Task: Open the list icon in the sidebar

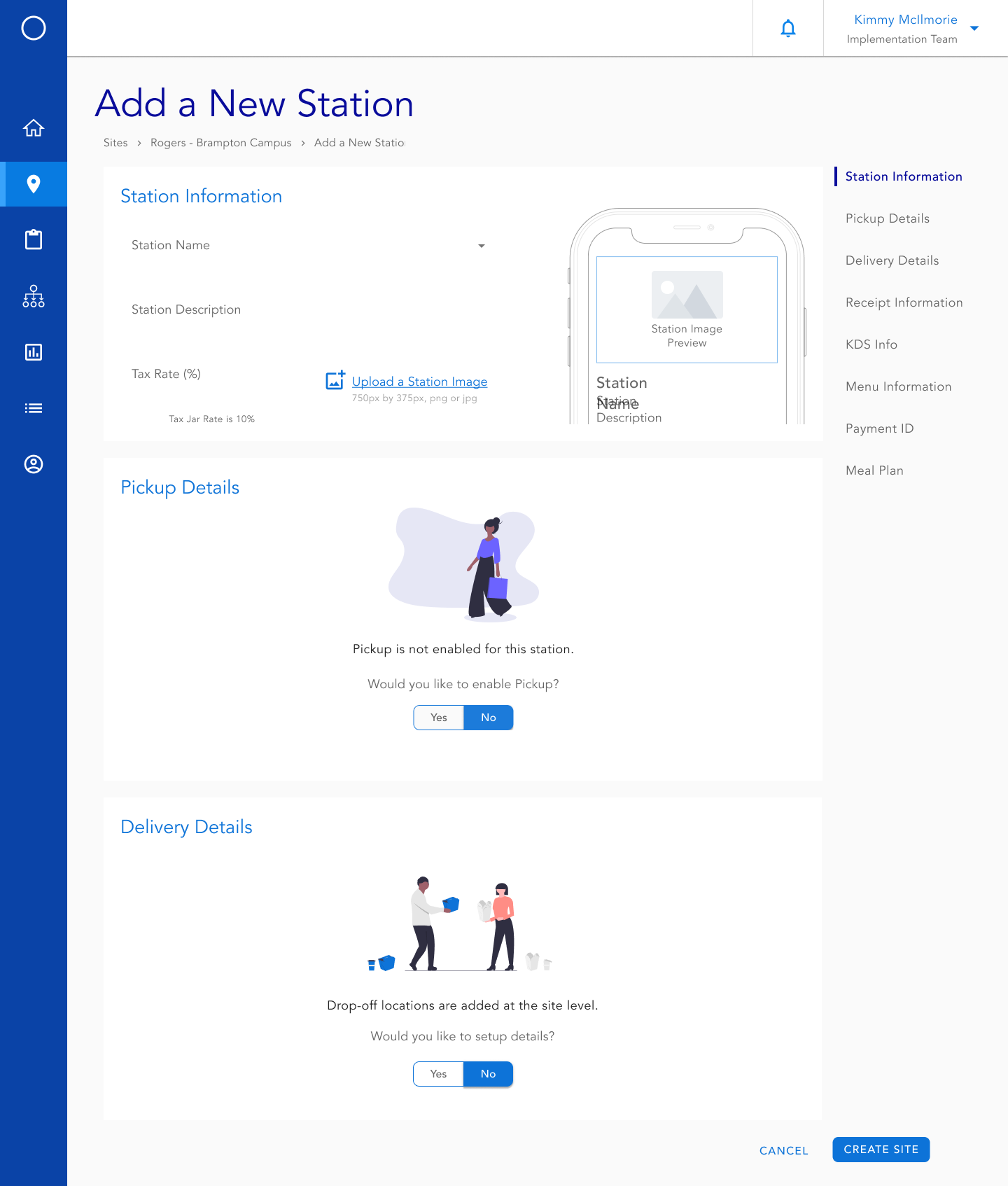Action: pos(34,408)
